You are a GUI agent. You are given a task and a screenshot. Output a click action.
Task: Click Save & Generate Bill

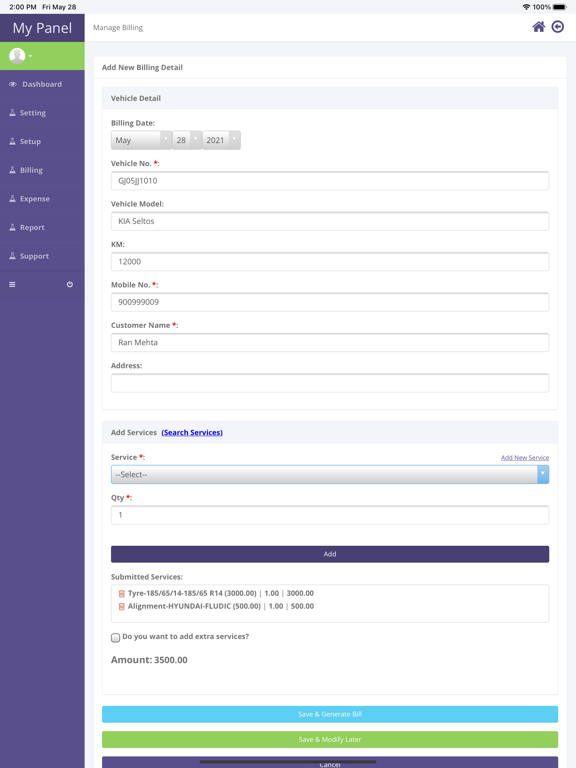pos(330,714)
